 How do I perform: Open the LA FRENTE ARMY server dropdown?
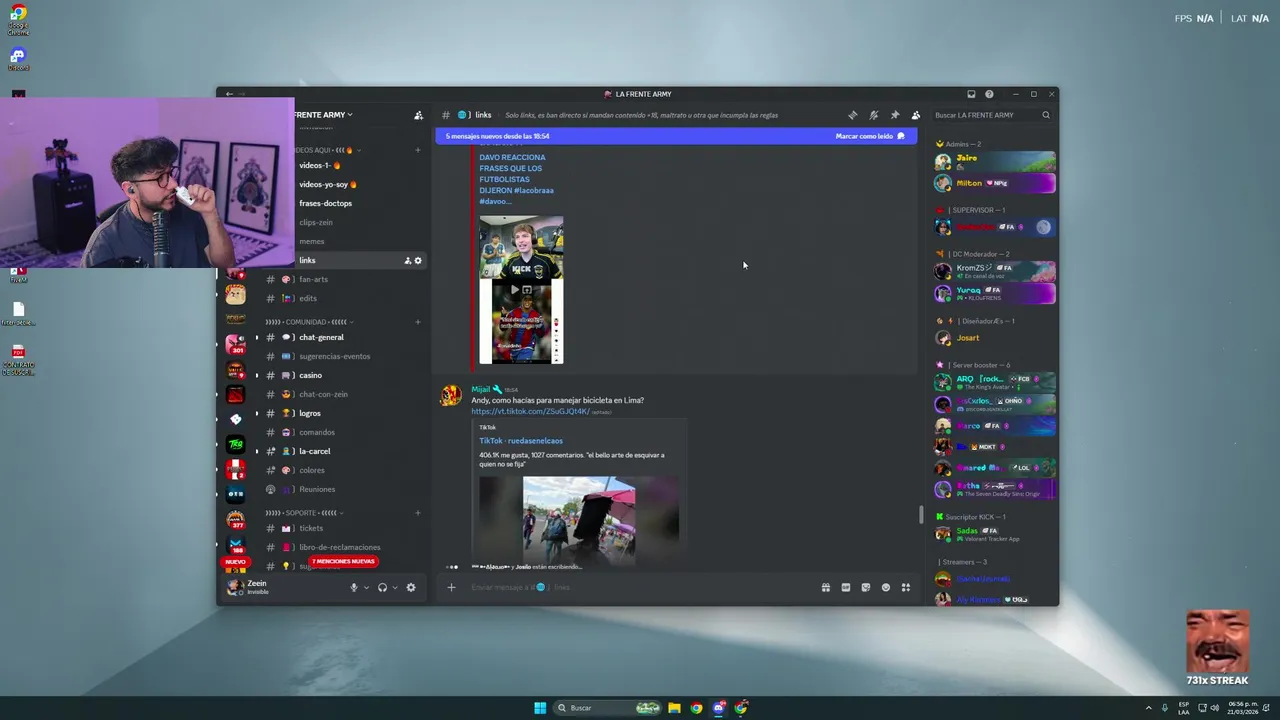point(324,115)
